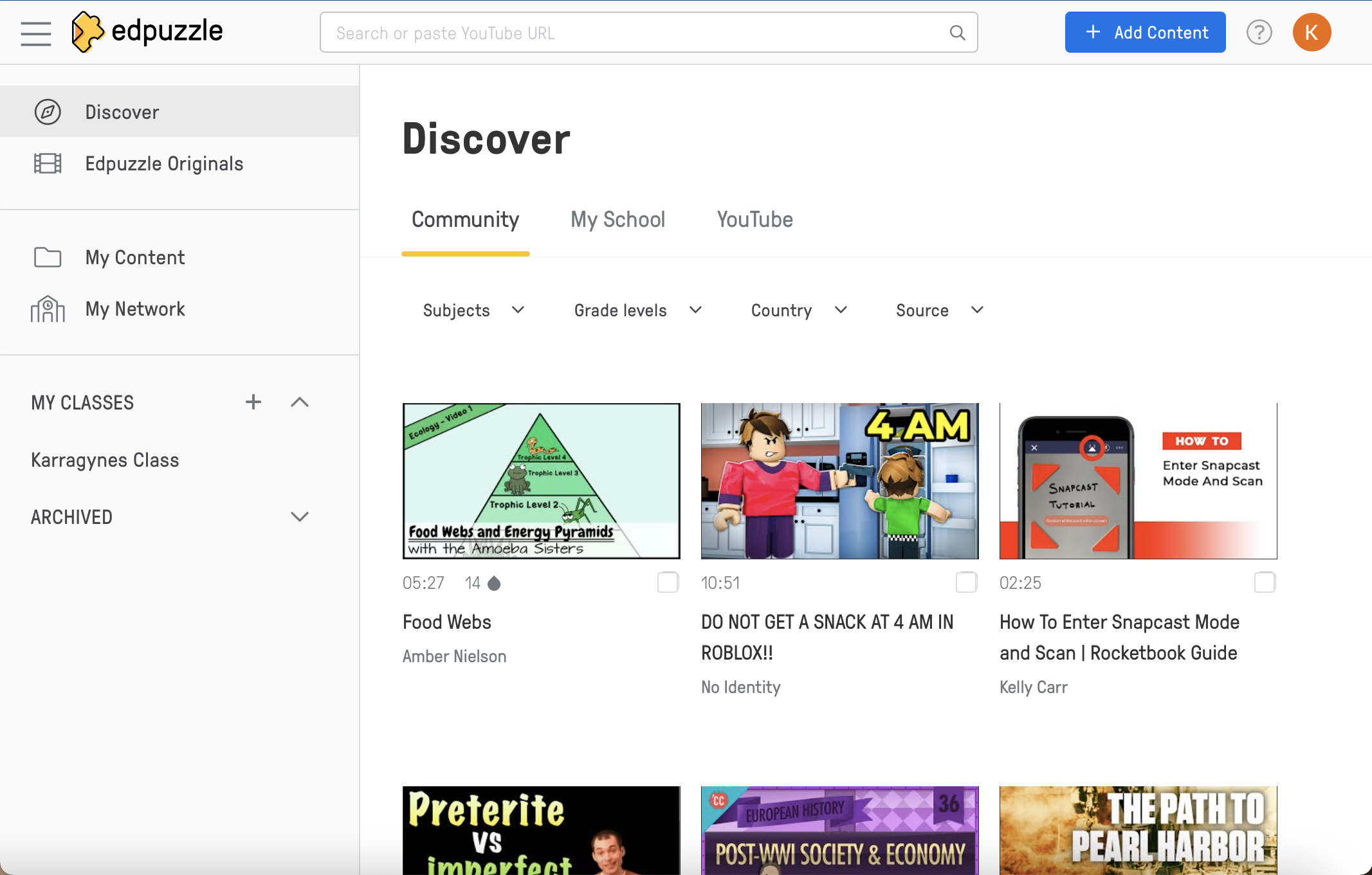Open DO NOT GET A SNACK title
The width and height of the screenshot is (1372, 875).
[827, 638]
